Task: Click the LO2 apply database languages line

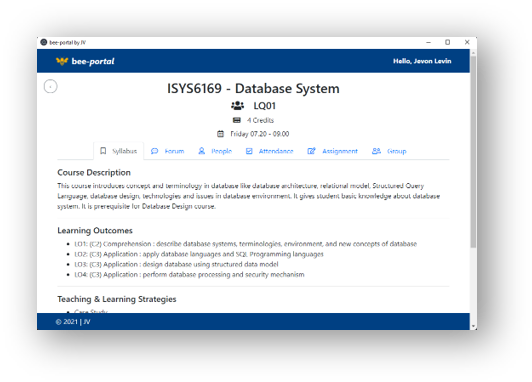Action: click(x=199, y=254)
